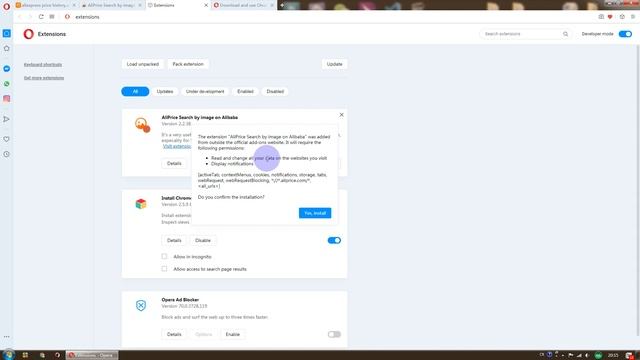Open the Flow arrow sidebar icon
The image size is (640, 360).
(x=7, y=119)
